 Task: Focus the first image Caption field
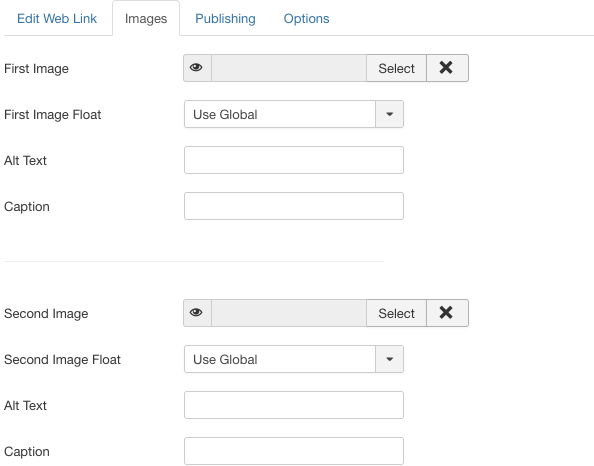pos(294,206)
